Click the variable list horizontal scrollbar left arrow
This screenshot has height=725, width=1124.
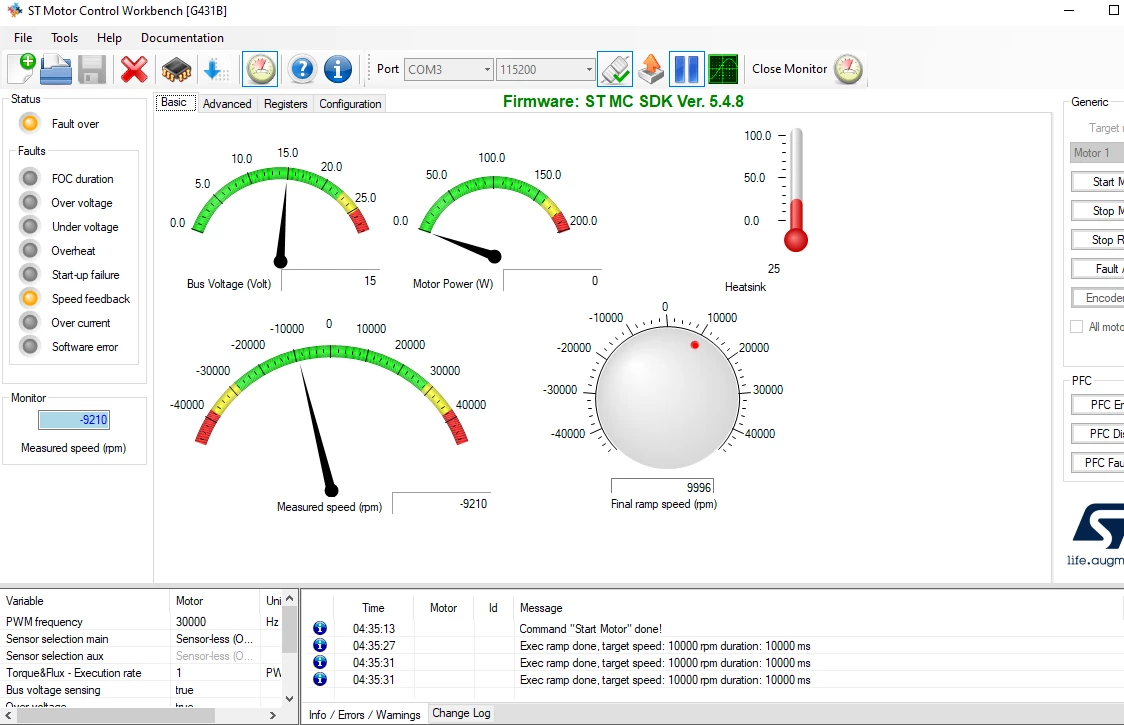click(8, 715)
